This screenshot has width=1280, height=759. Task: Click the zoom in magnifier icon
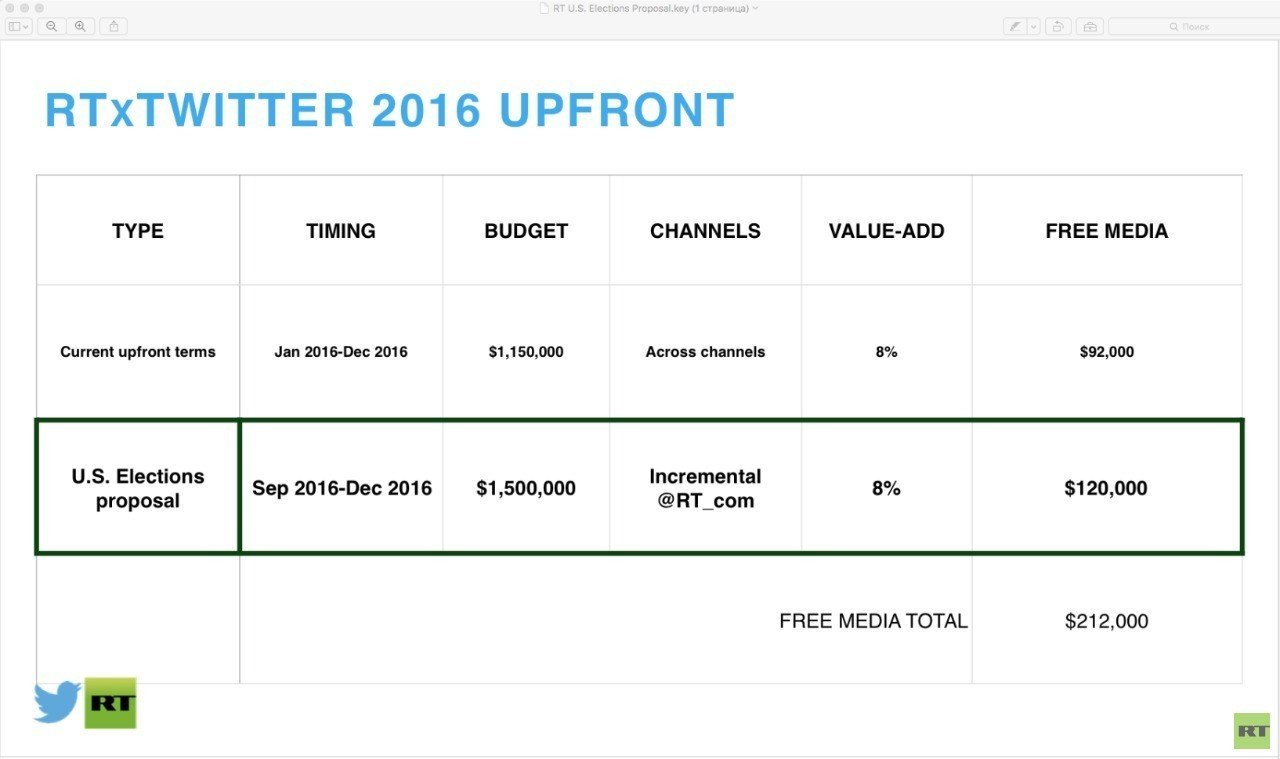[81, 26]
